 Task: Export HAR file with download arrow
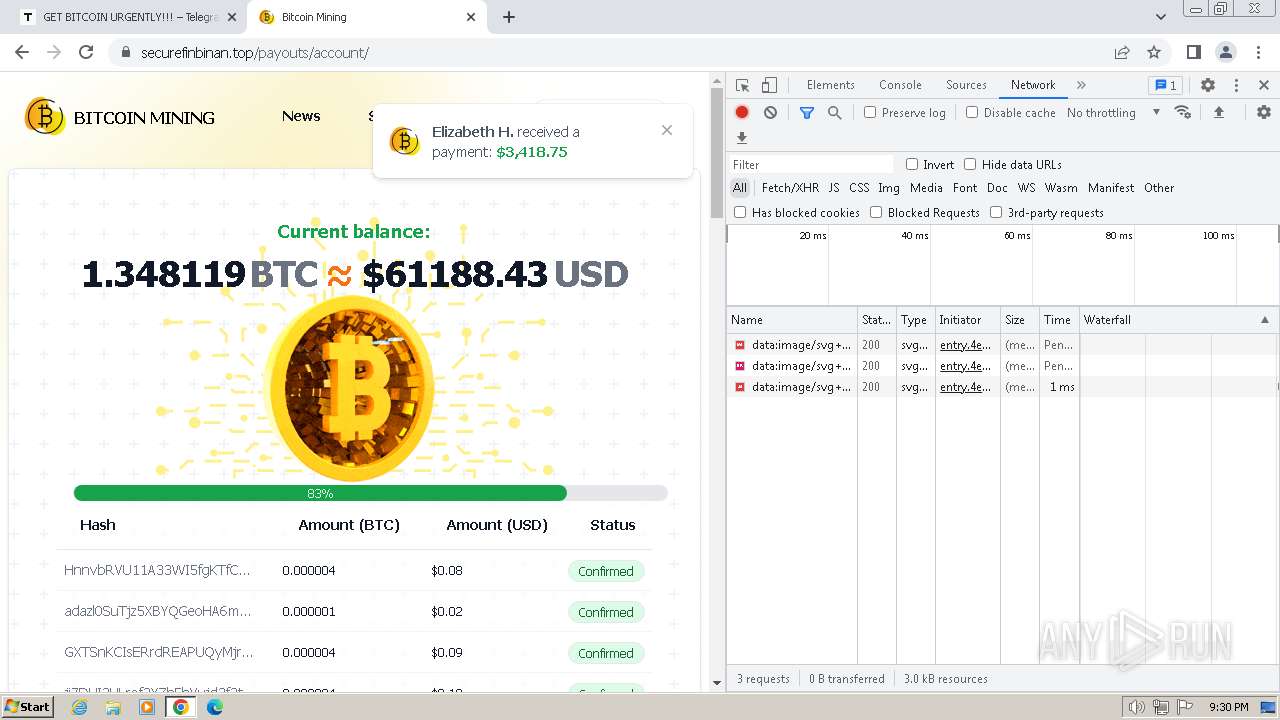(x=742, y=138)
